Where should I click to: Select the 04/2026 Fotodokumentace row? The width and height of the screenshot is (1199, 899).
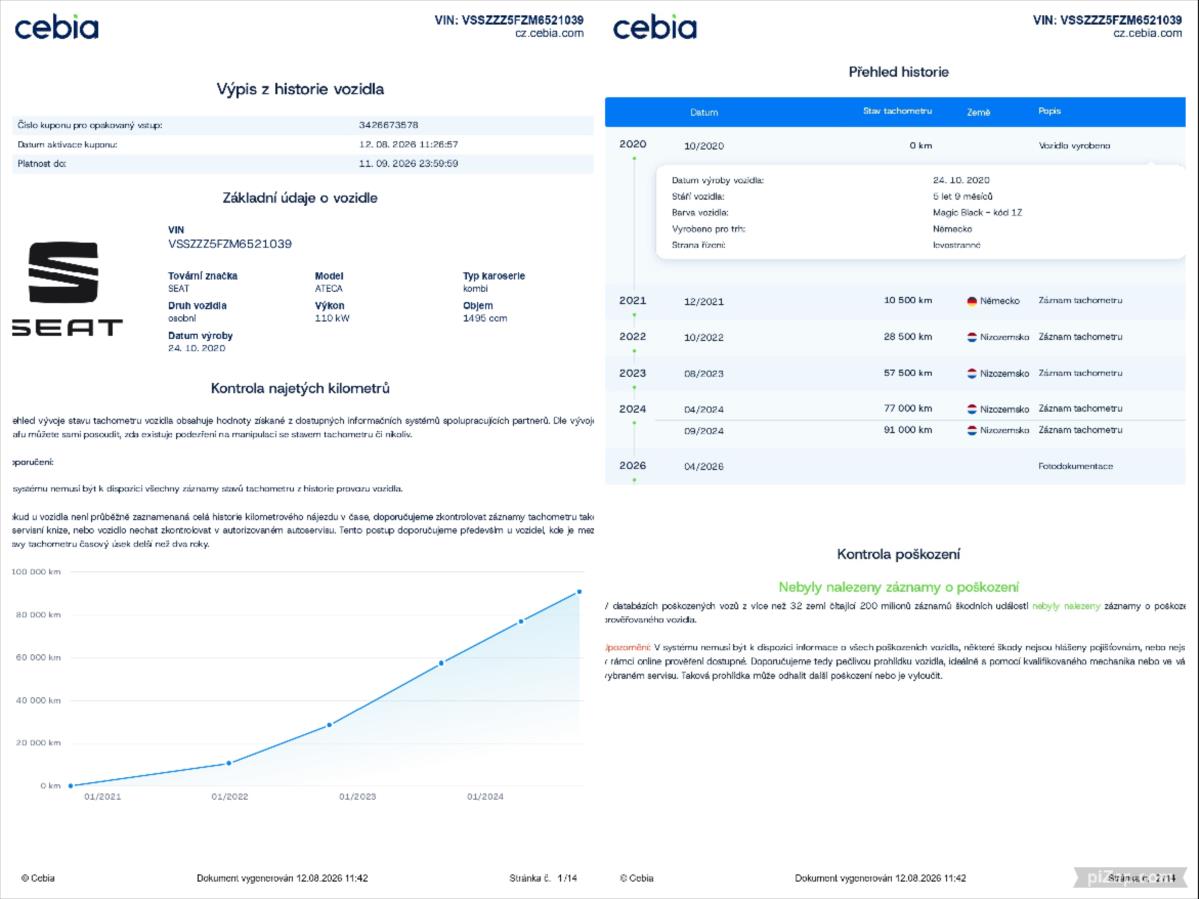pos(895,466)
